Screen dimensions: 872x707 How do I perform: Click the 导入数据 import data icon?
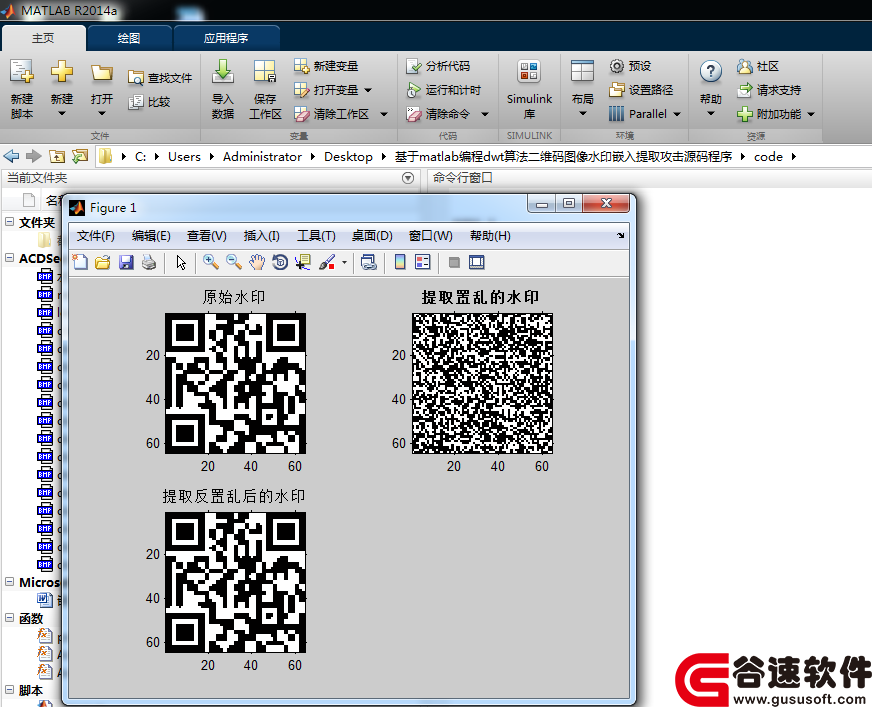pyautogui.click(x=222, y=89)
